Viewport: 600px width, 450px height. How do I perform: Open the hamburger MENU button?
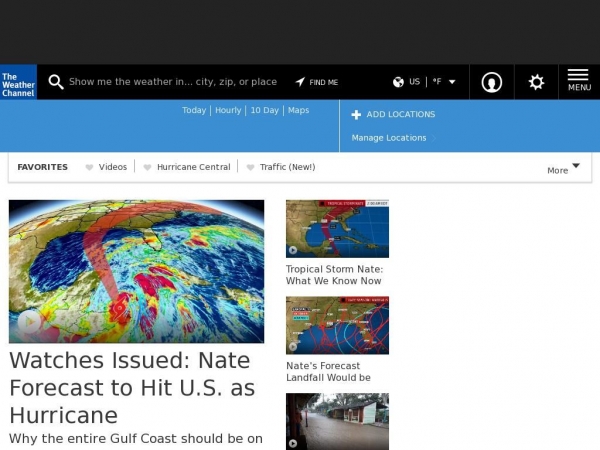(579, 81)
